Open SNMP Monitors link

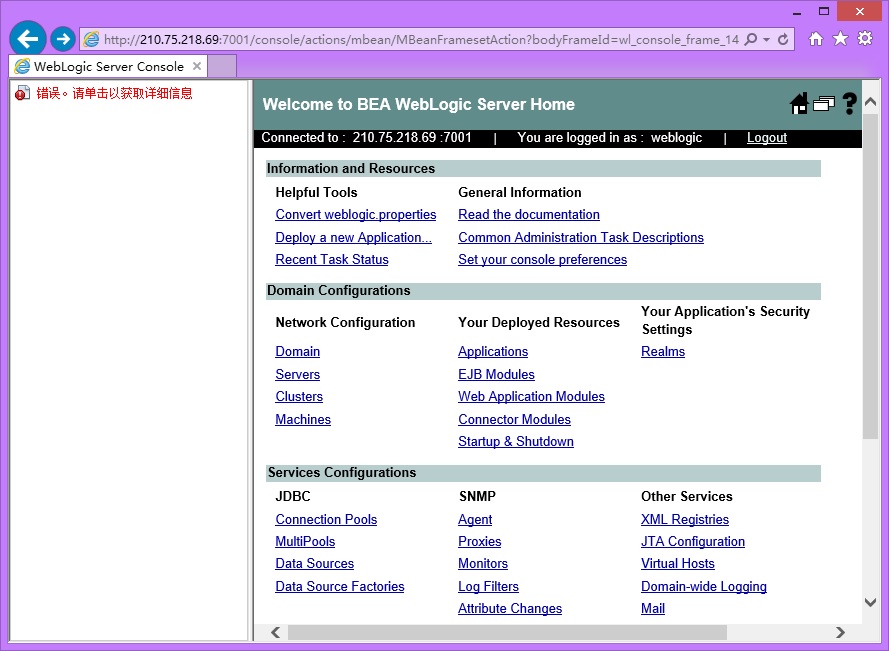tap(483, 564)
